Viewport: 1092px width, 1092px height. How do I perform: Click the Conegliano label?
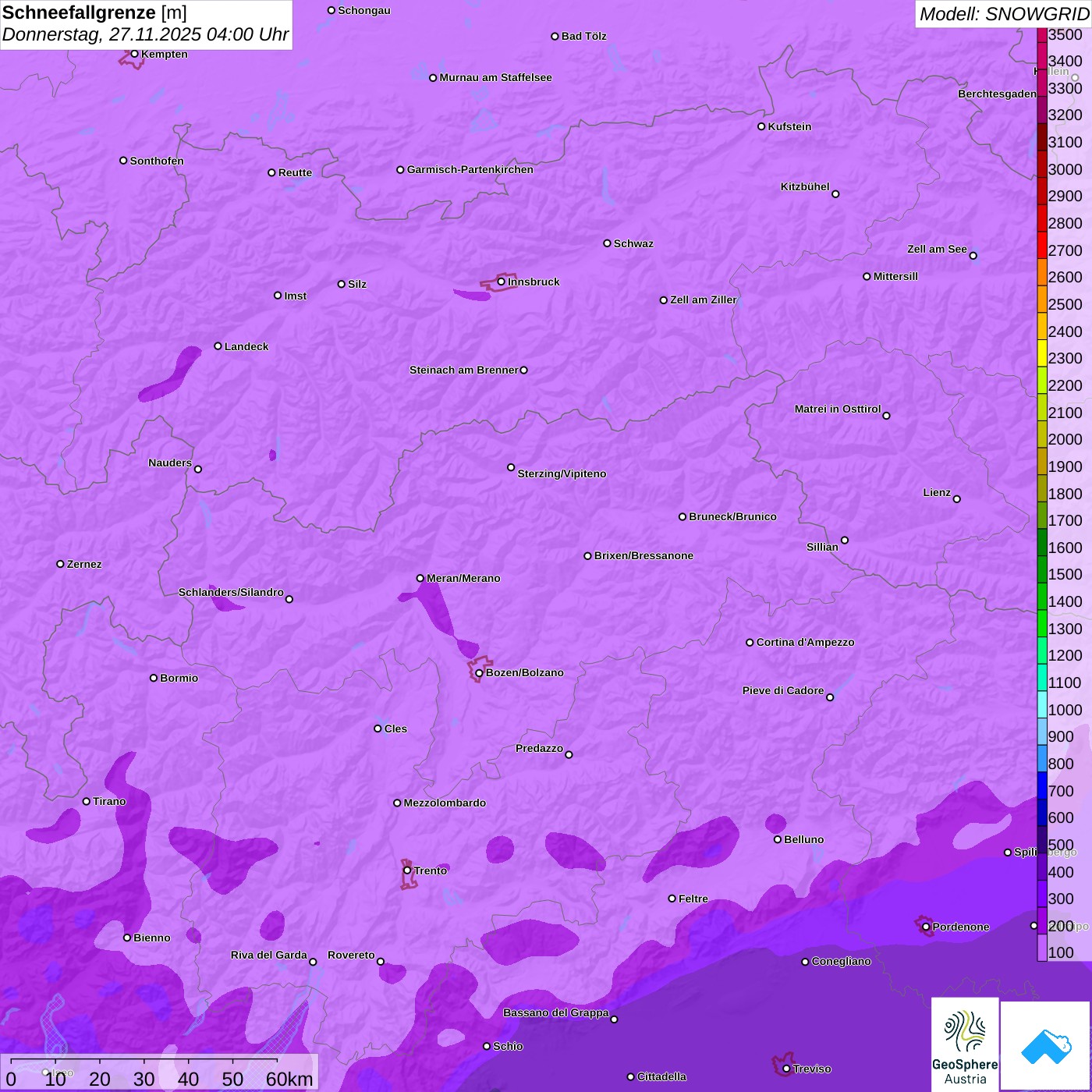[841, 961]
